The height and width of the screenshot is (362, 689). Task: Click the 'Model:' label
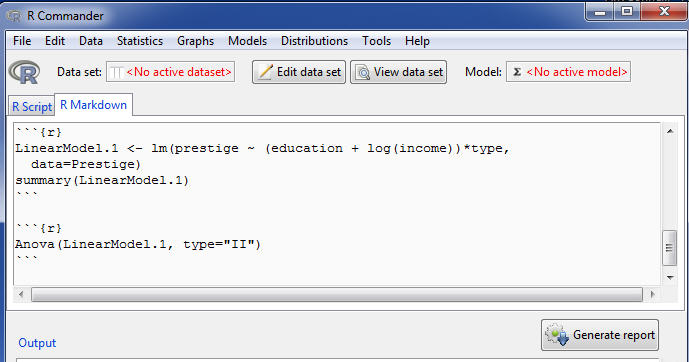(483, 72)
